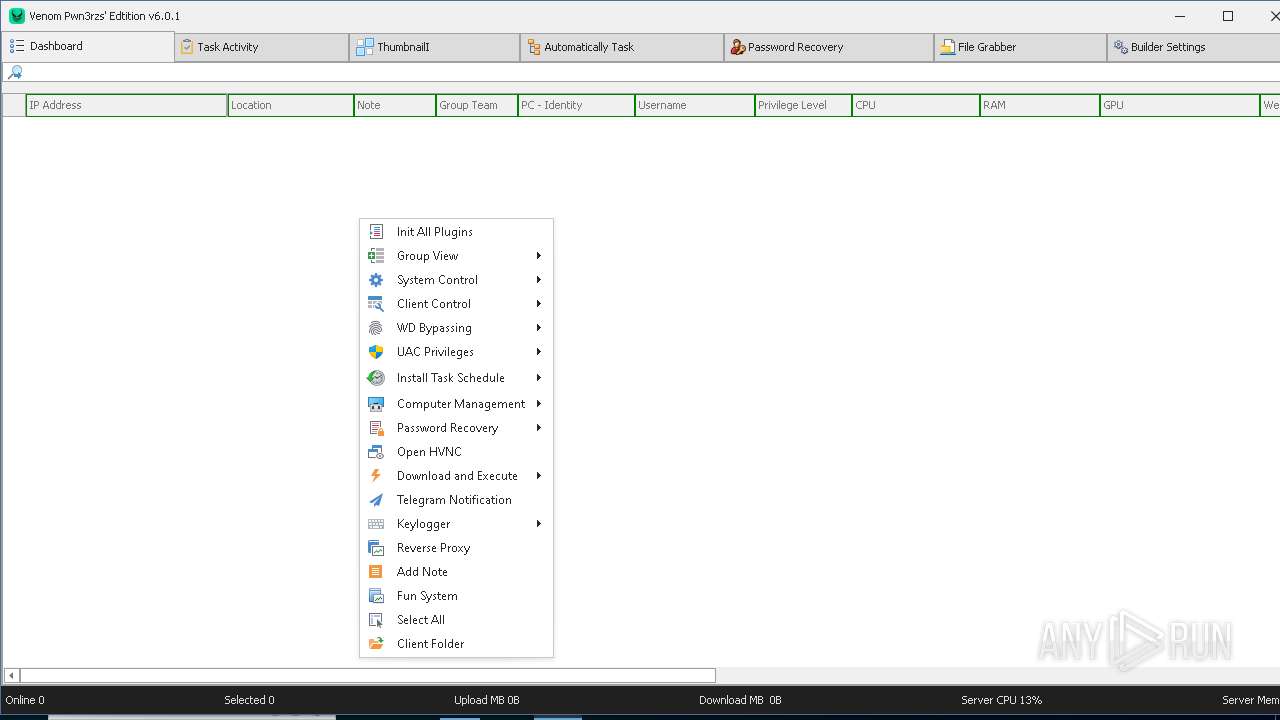Expand the Install Task Schedule submenu arrow
This screenshot has width=1280, height=720.
coord(538,378)
